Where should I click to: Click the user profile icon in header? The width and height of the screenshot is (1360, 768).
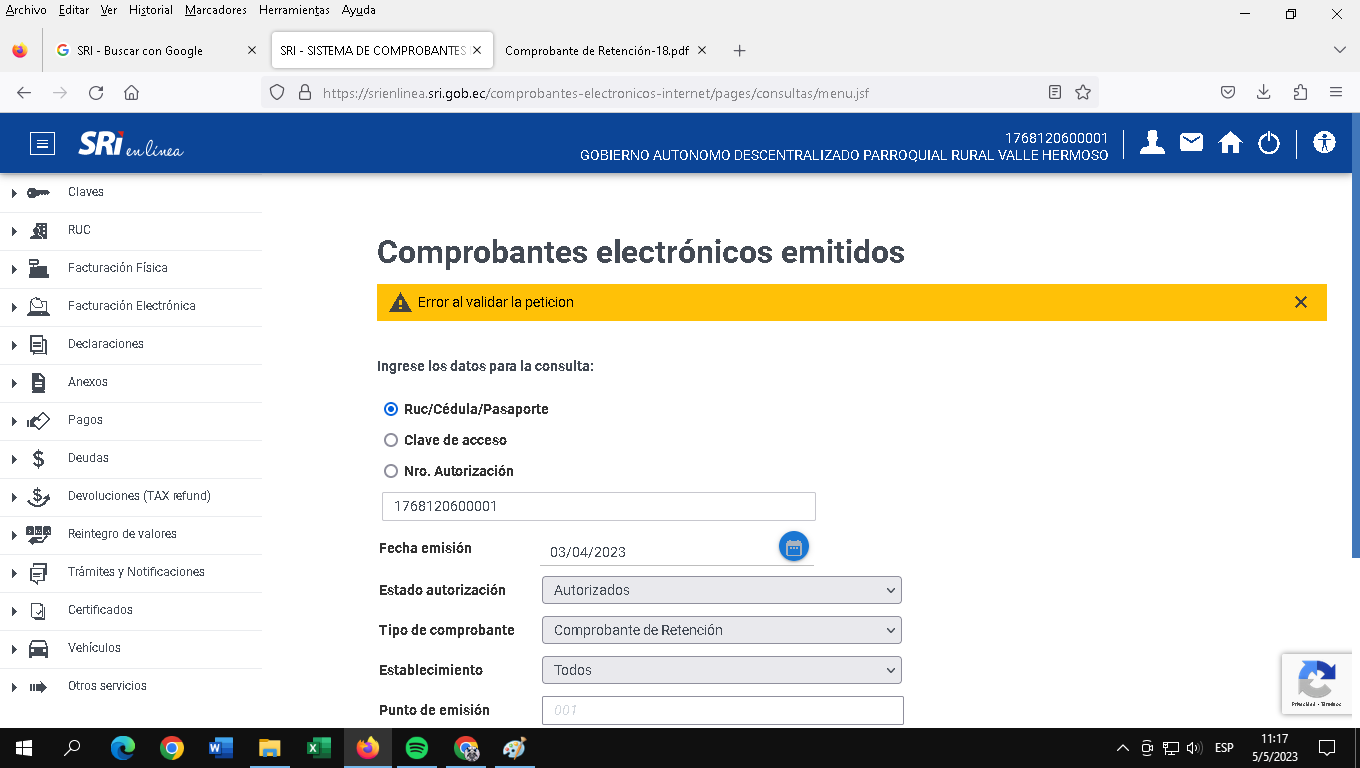coord(1152,143)
